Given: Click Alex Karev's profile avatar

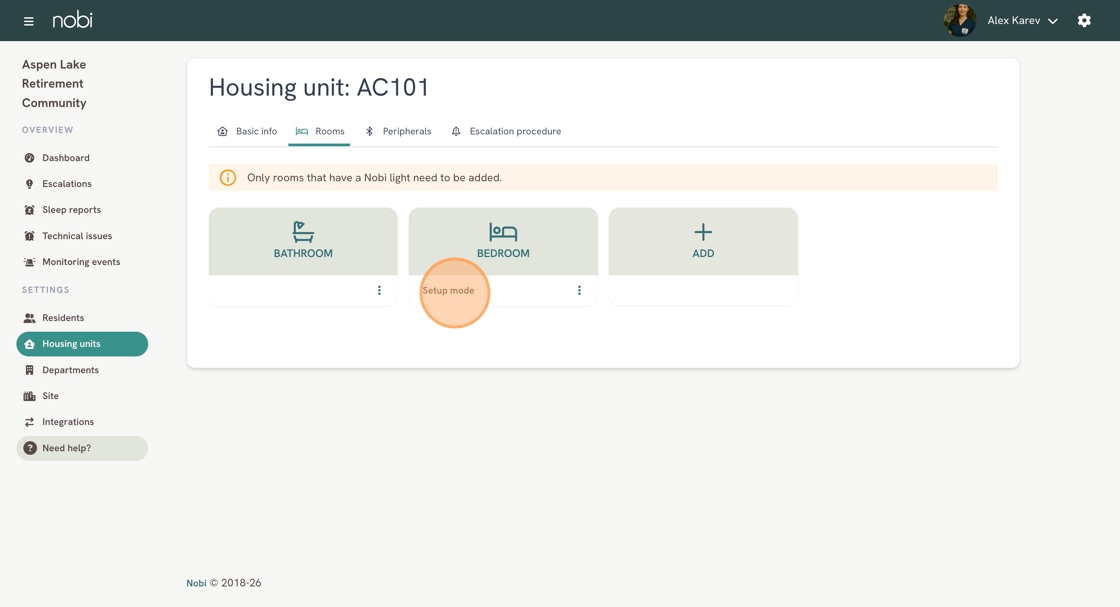Looking at the screenshot, I should pos(960,20).
